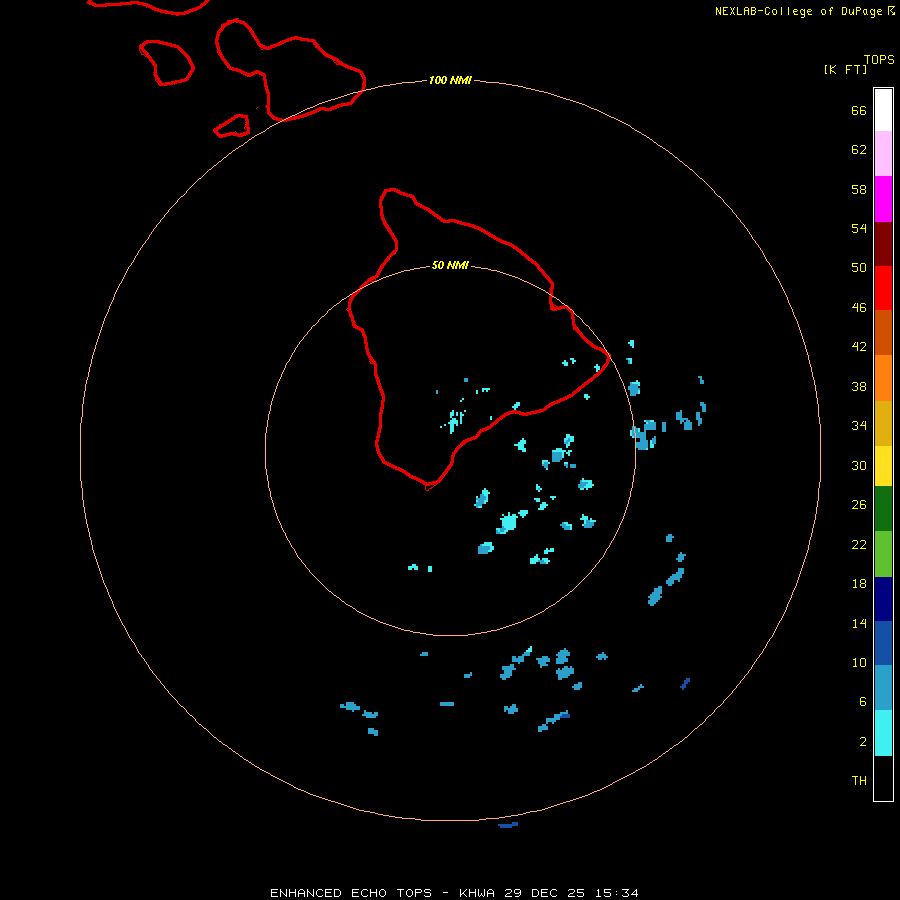Pick the medium blue legend swatch
This screenshot has width=900, height=900.
click(883, 643)
